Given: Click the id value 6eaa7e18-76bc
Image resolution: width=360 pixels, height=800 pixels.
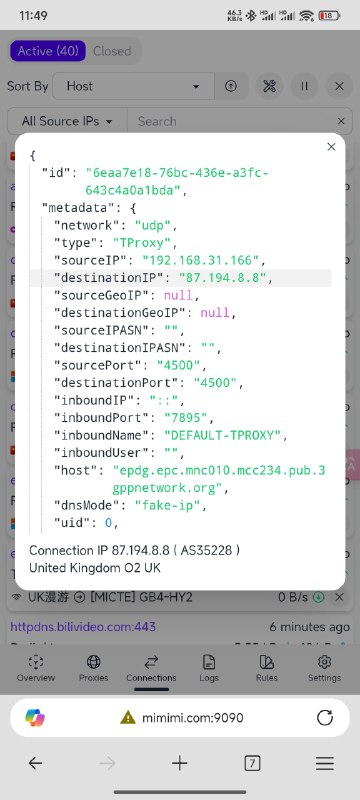Looking at the screenshot, I should pos(178,182).
